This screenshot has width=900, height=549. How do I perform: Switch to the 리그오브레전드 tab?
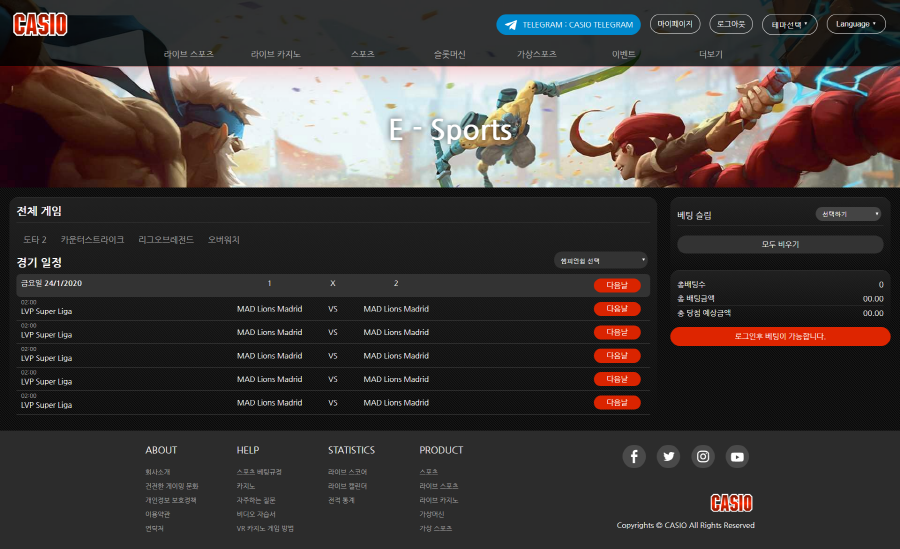tap(166, 240)
